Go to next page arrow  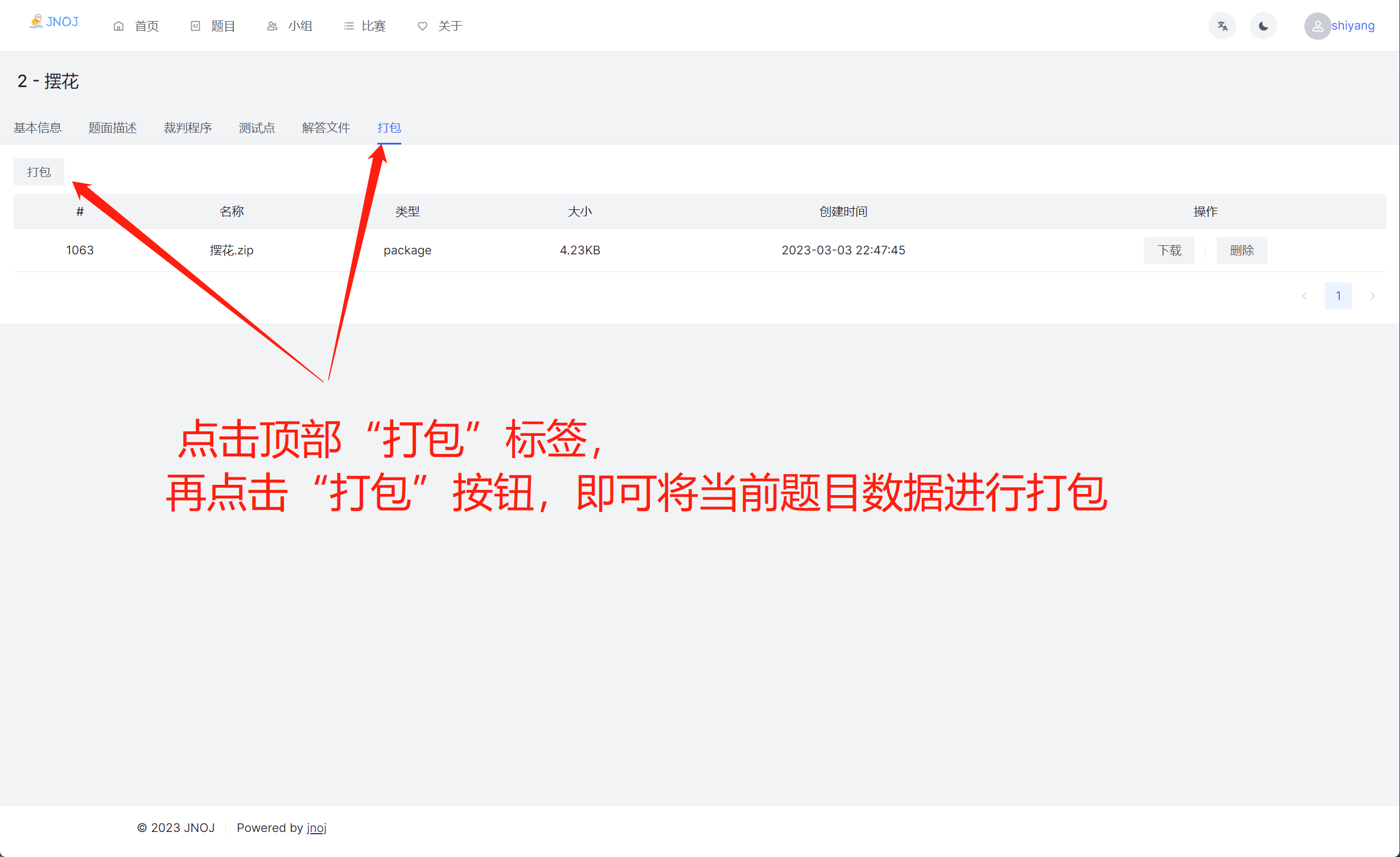tap(1373, 296)
